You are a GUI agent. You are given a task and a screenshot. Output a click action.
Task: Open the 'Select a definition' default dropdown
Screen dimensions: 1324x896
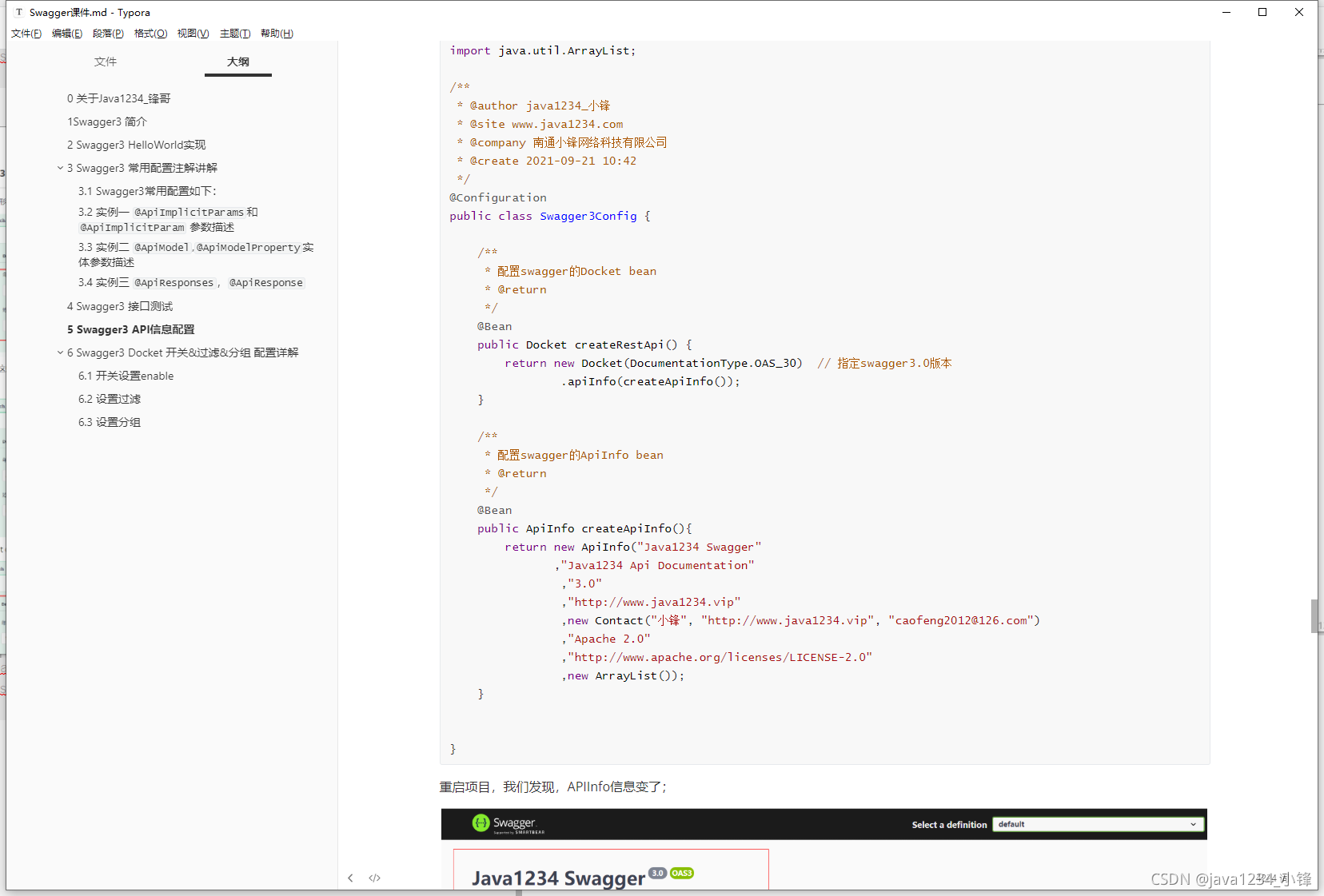(x=1099, y=824)
